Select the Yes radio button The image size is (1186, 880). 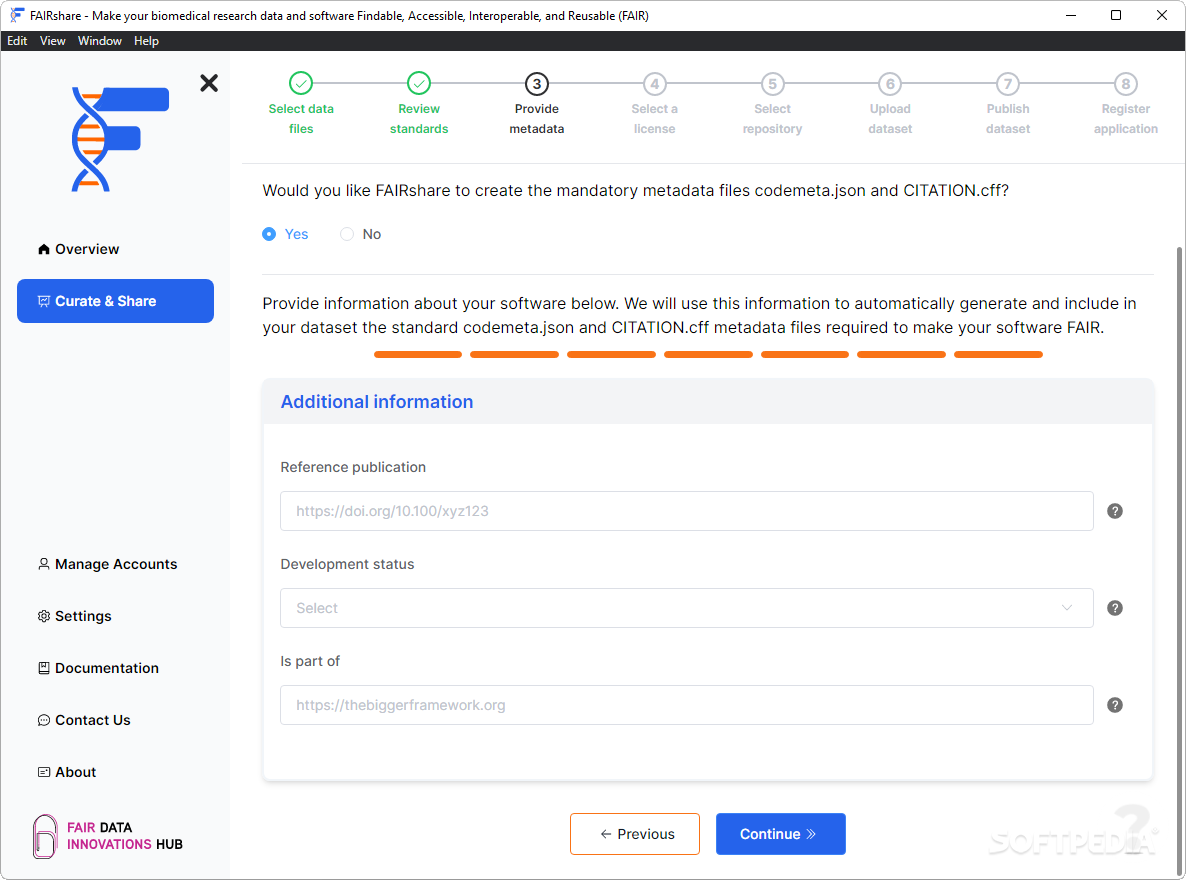[269, 234]
